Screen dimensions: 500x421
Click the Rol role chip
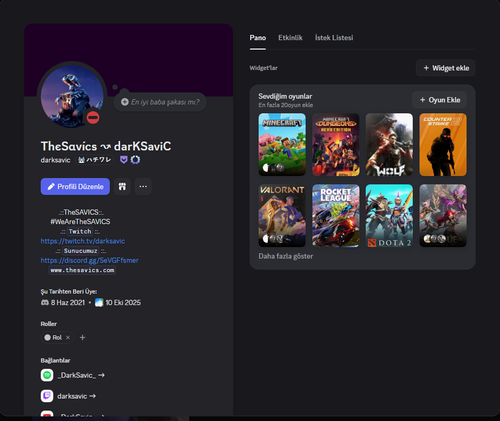coord(57,338)
